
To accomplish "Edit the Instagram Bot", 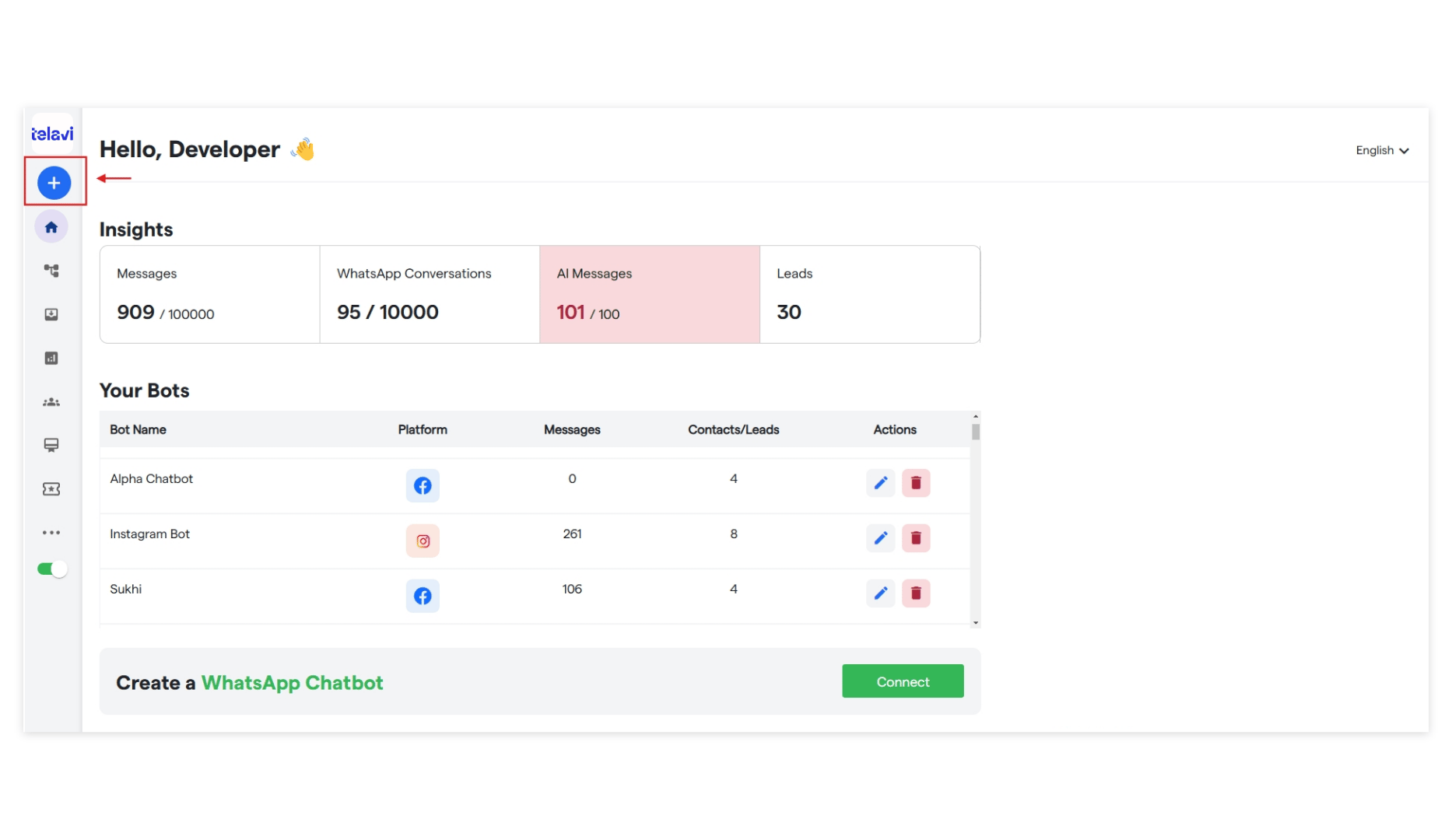I will pos(880,538).
